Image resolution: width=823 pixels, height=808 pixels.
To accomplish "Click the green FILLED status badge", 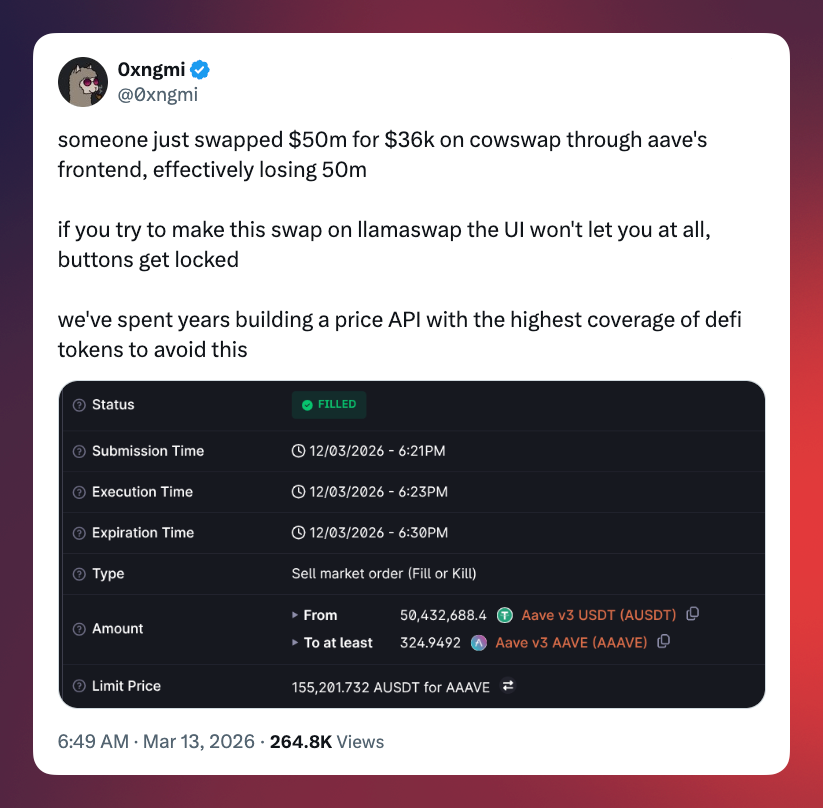I will (x=329, y=405).
